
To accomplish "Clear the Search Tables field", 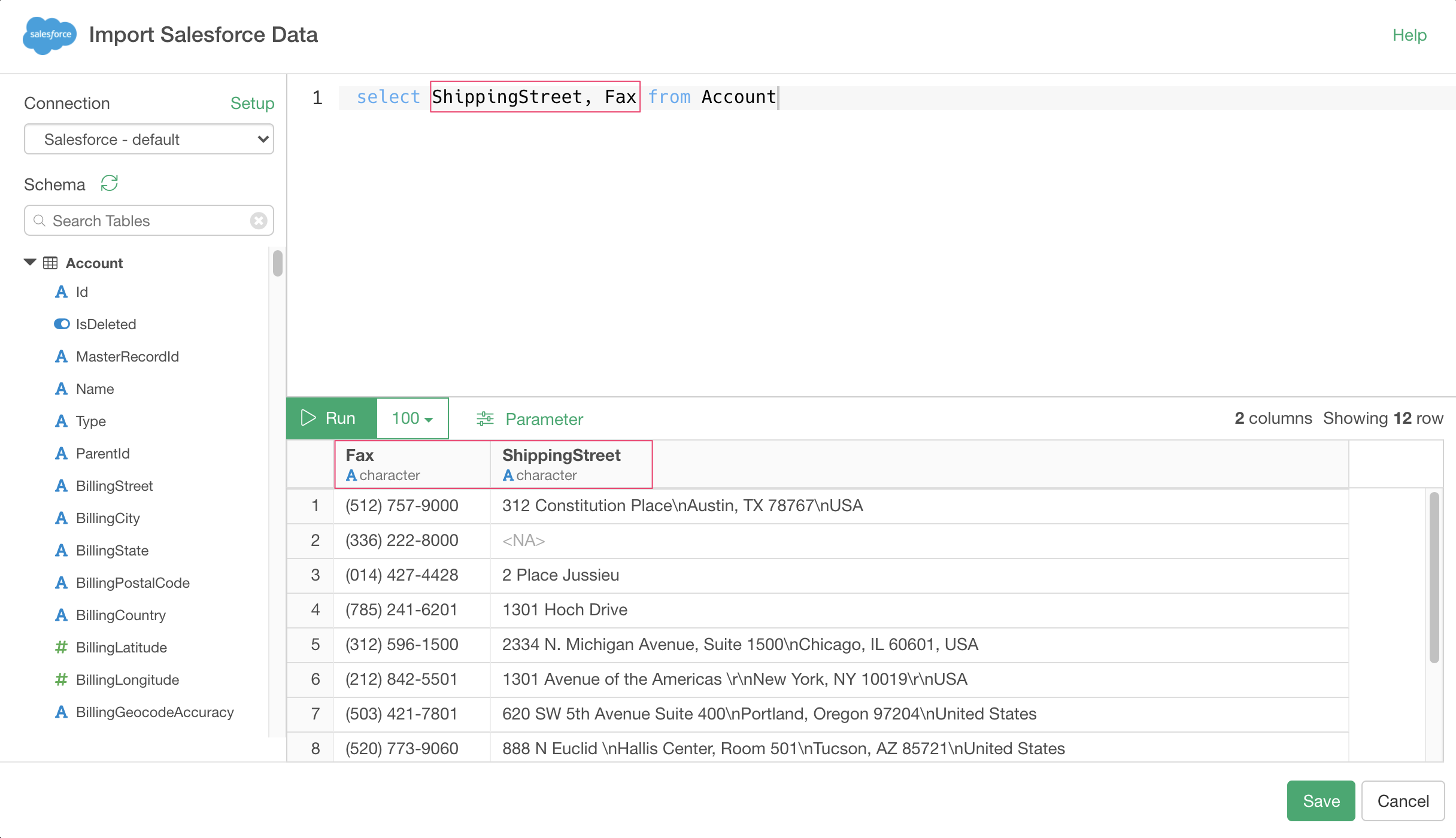I will (259, 221).
